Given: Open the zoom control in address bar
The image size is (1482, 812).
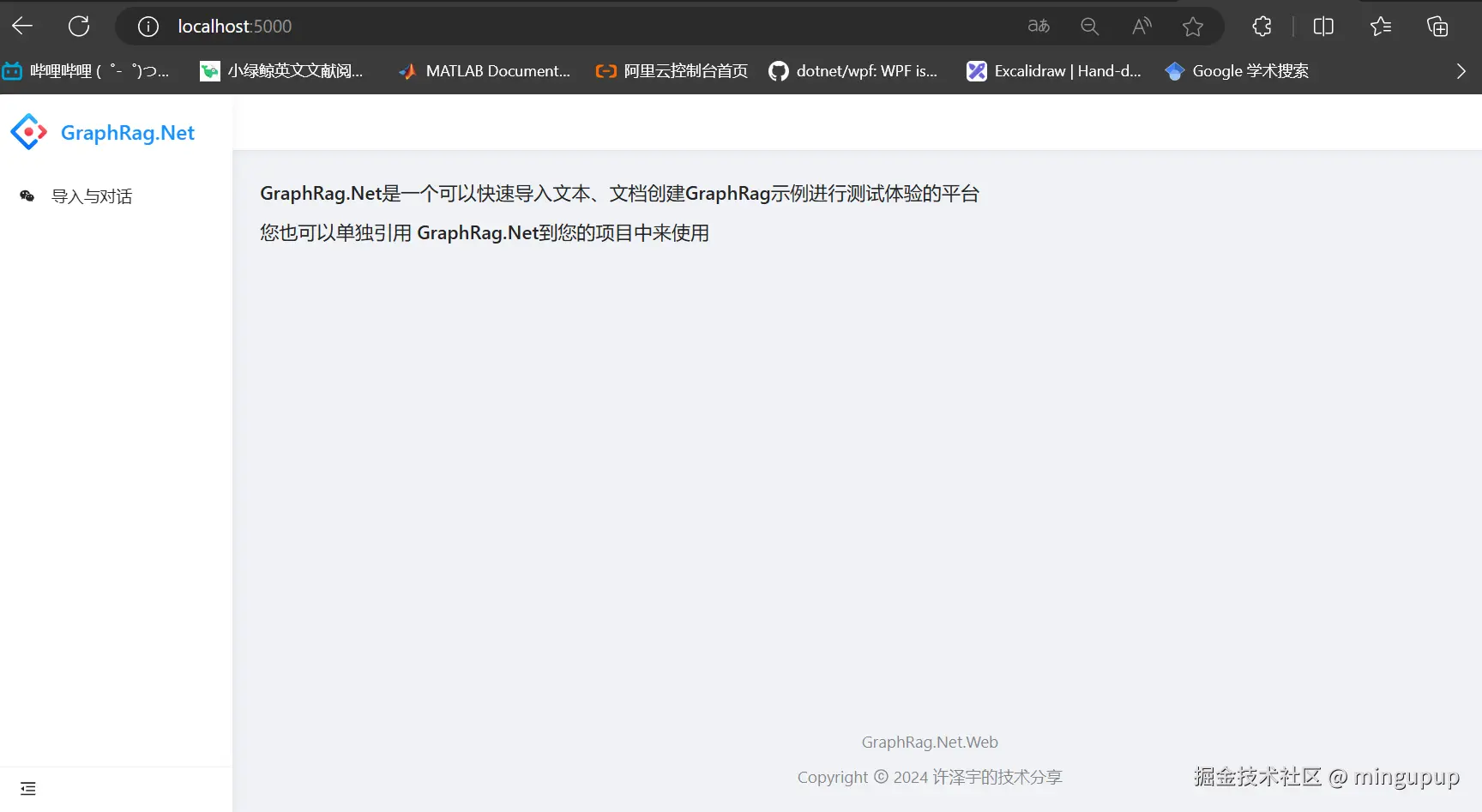Looking at the screenshot, I should pos(1089,27).
